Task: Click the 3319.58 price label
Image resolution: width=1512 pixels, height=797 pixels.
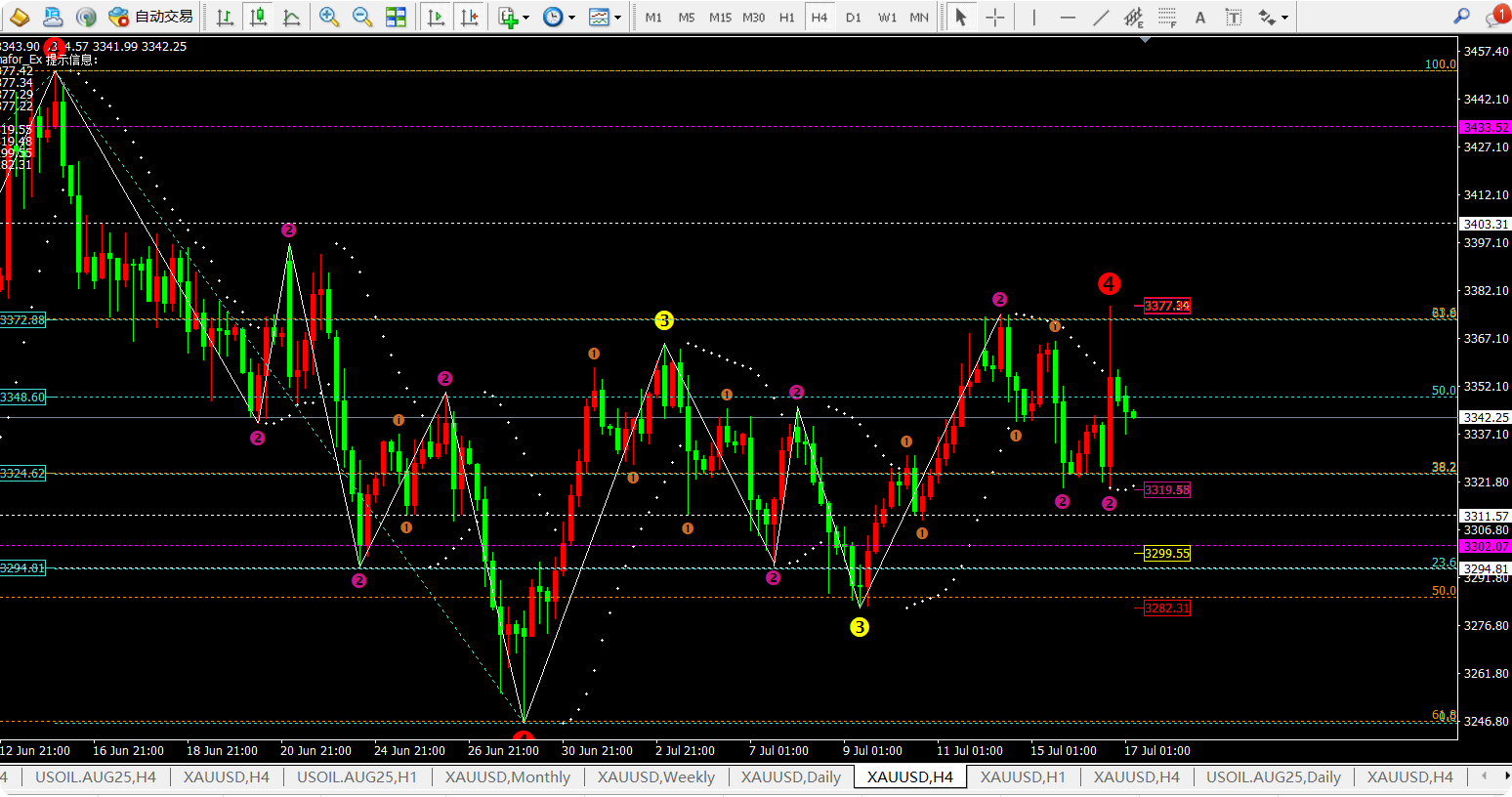Action: 1167,490
